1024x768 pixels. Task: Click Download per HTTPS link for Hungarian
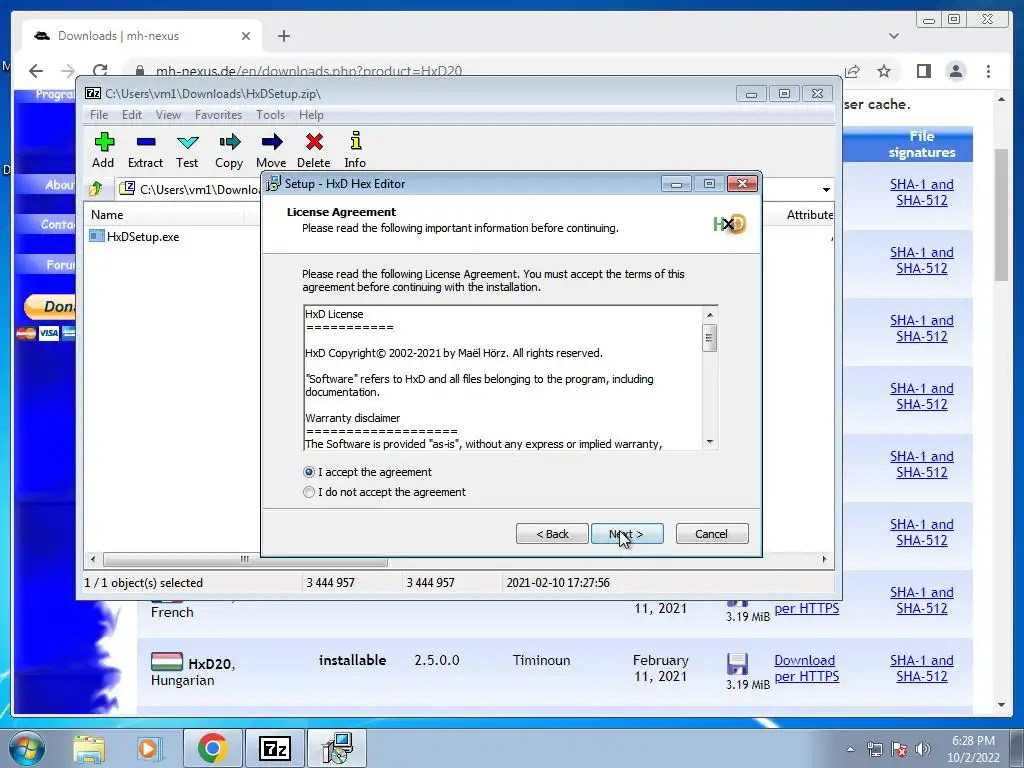click(x=807, y=668)
